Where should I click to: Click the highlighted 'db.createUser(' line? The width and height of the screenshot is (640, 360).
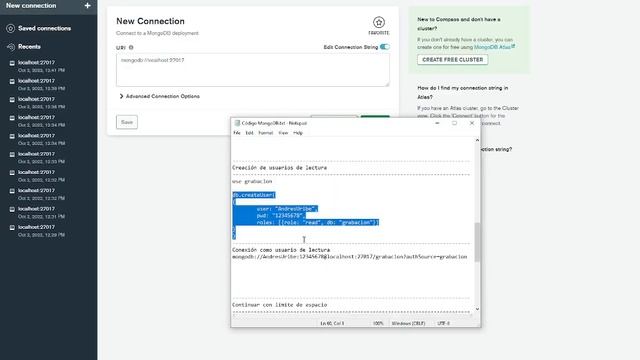[x=254, y=195]
